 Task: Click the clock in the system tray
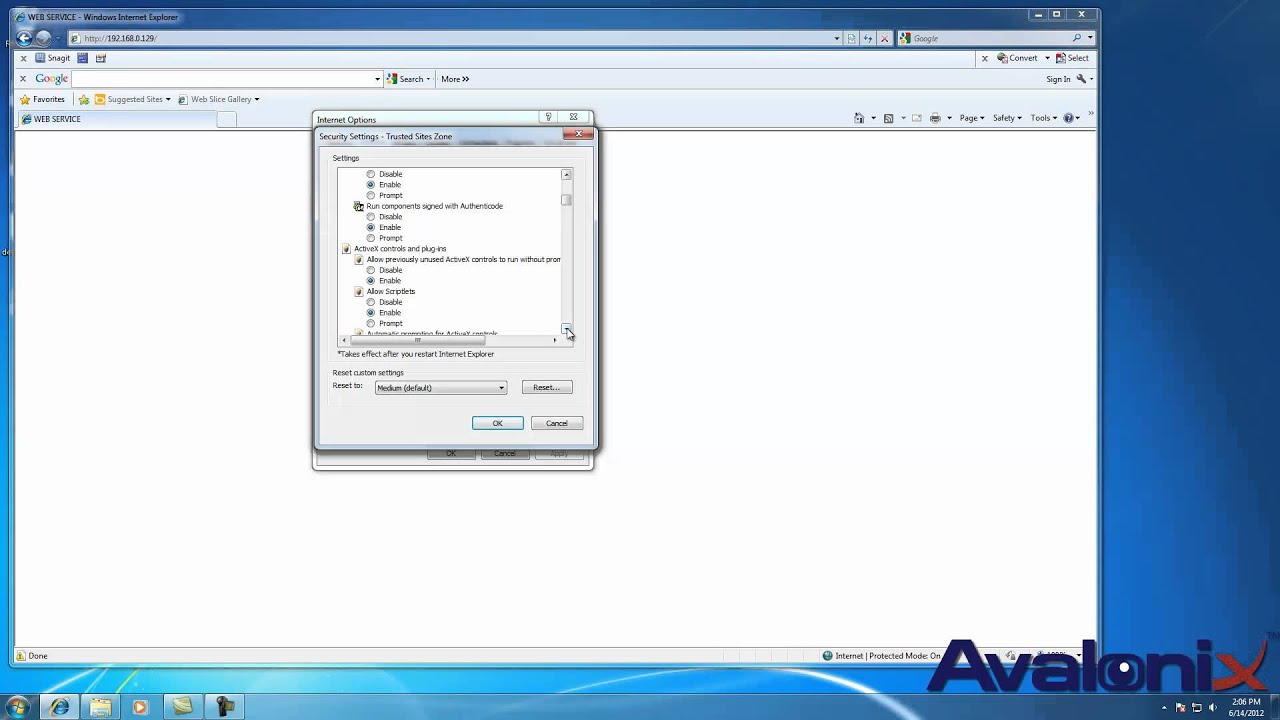pyautogui.click(x=1246, y=707)
